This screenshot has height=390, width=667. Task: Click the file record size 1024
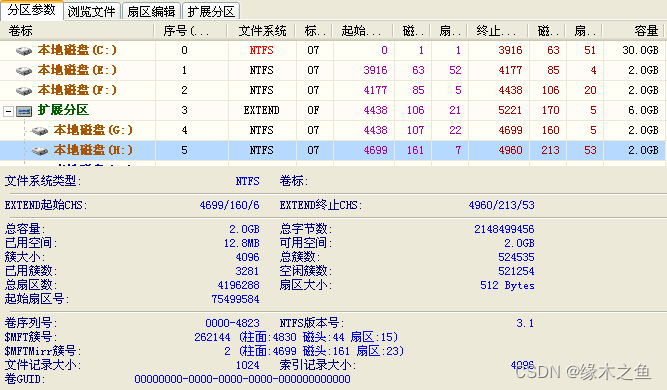click(248, 365)
